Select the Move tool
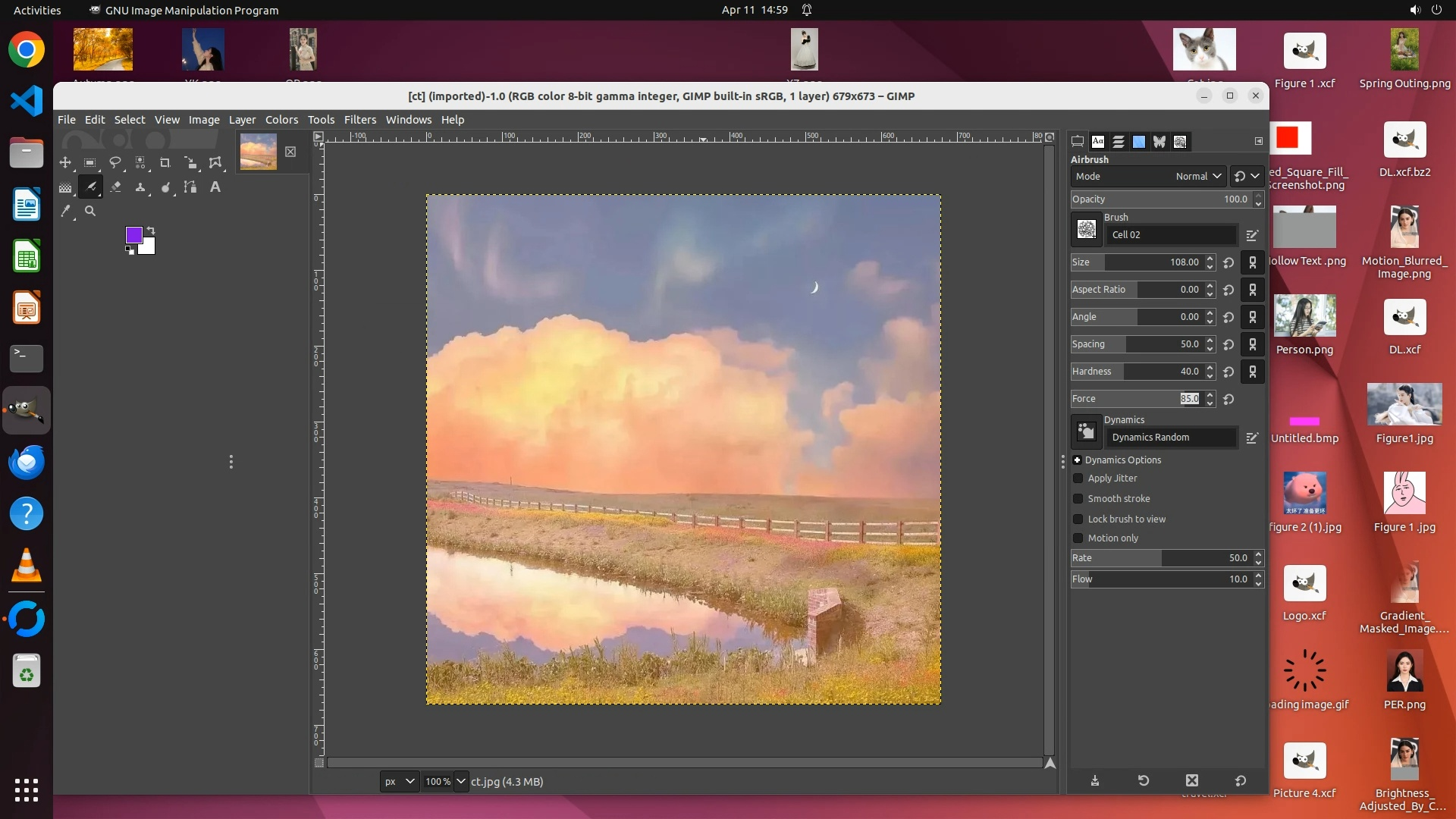Screen dimensions: 1456x819 (65, 162)
